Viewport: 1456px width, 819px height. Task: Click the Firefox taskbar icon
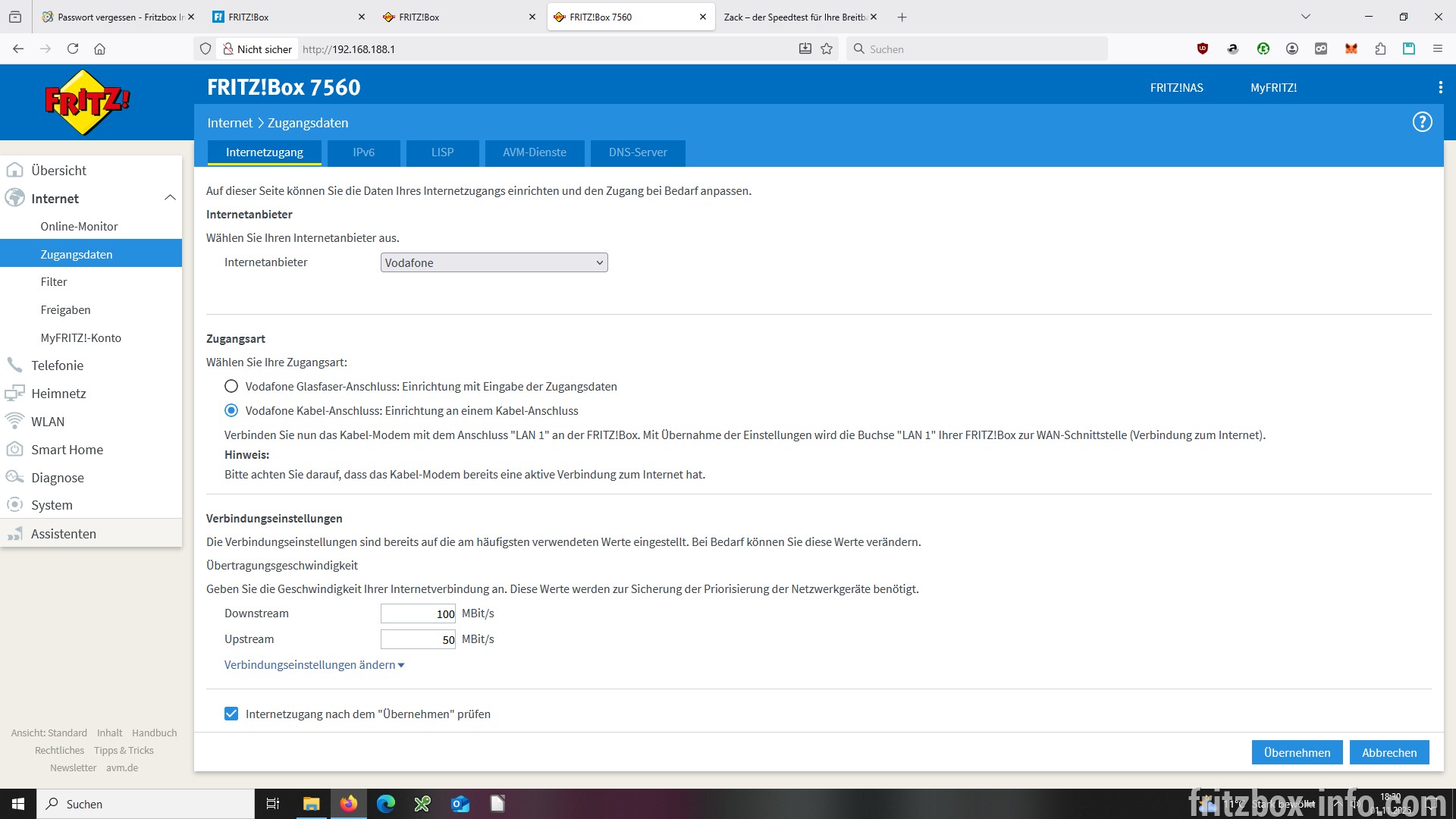tap(349, 804)
